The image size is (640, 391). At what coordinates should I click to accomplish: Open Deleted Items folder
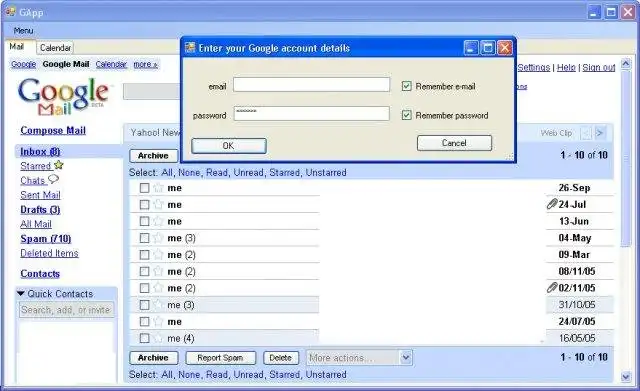[49, 253]
